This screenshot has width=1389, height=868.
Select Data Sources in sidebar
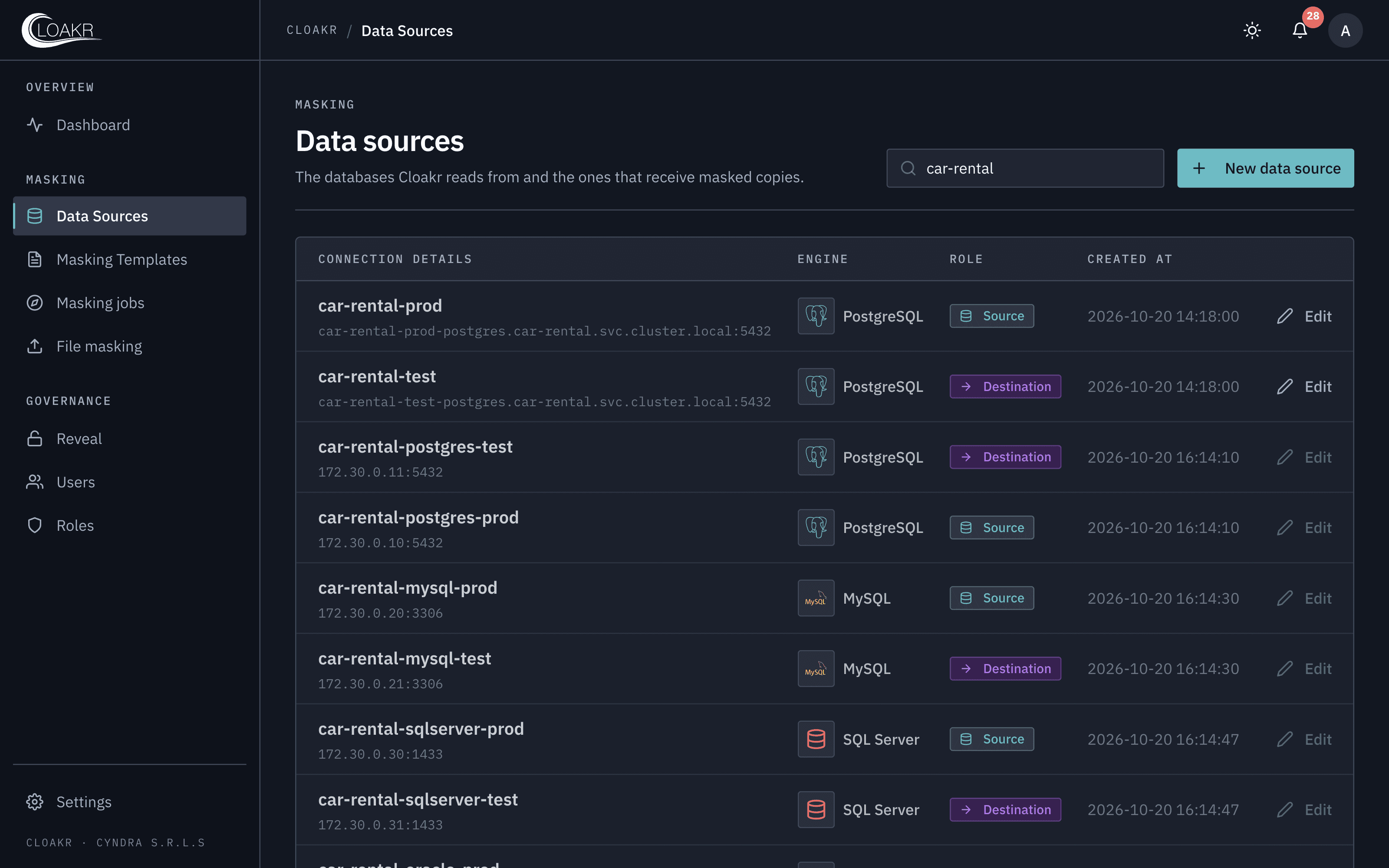(130, 216)
